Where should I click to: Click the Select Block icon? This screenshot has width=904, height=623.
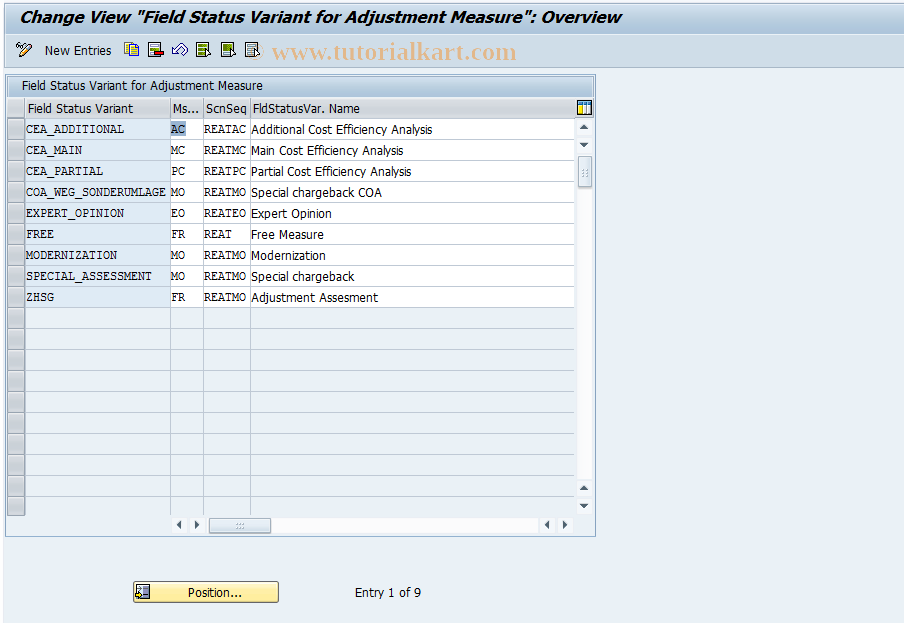228,50
